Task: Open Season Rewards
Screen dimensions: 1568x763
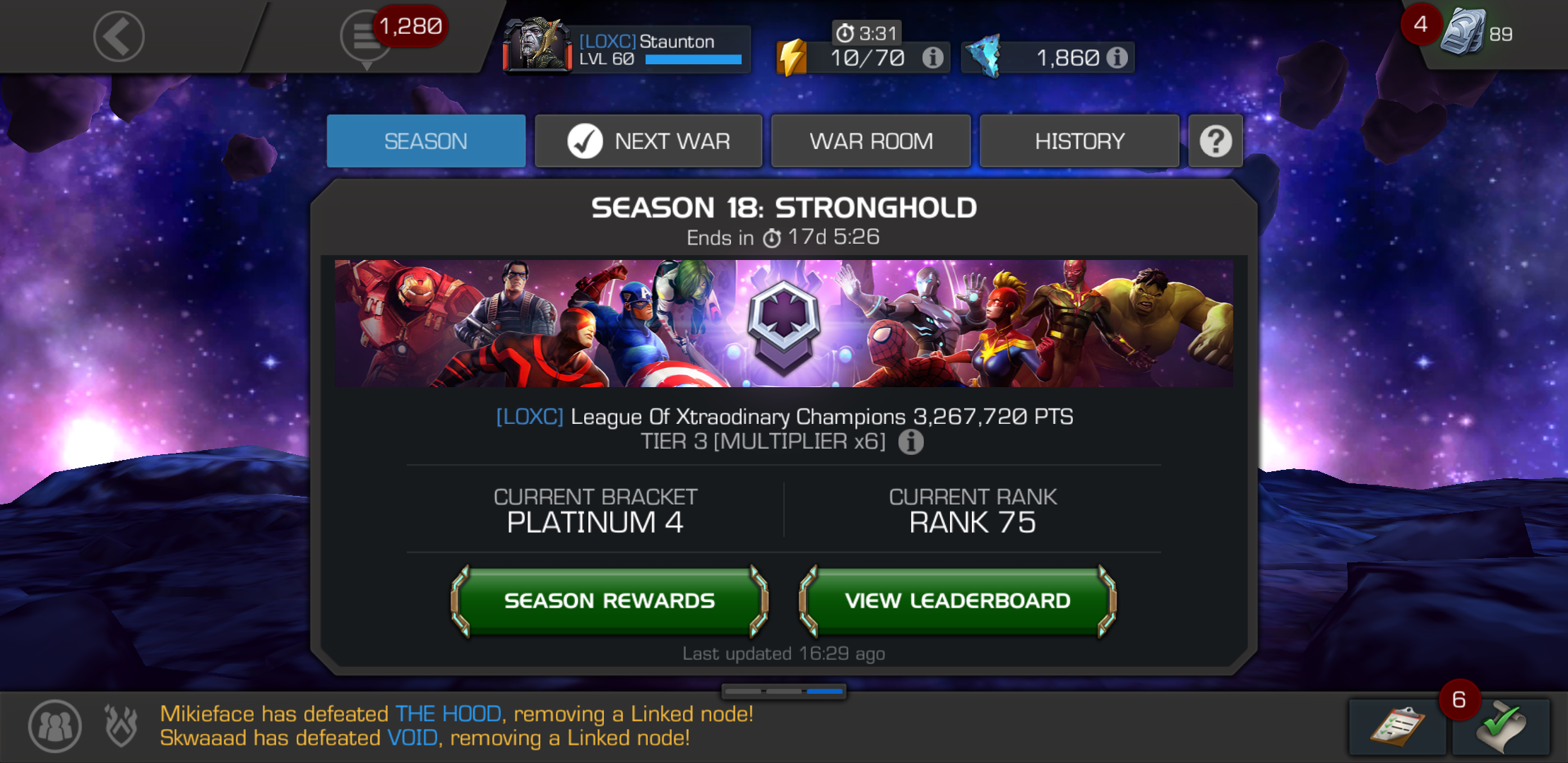Action: (x=610, y=601)
